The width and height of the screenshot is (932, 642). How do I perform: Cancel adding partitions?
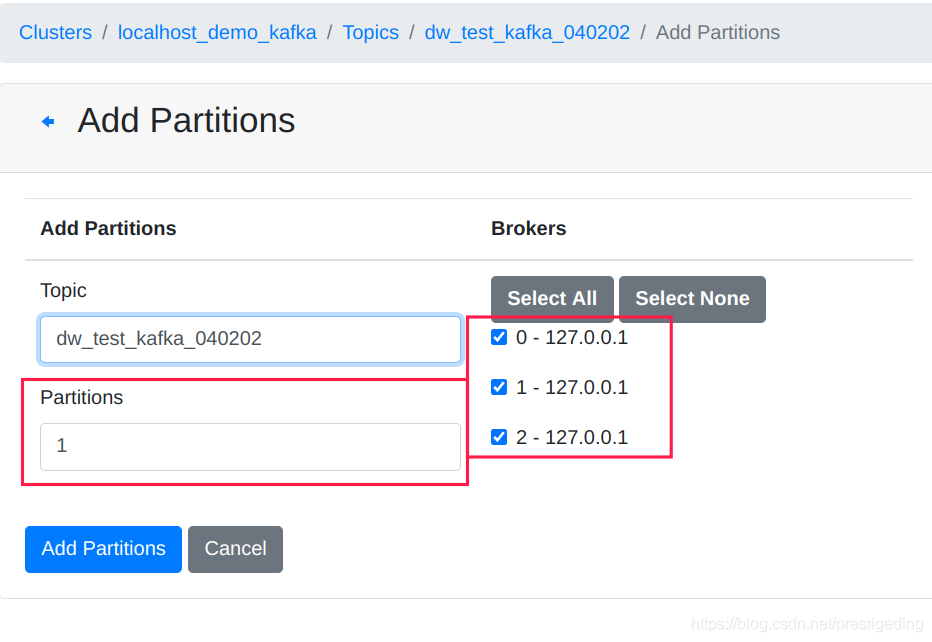235,549
